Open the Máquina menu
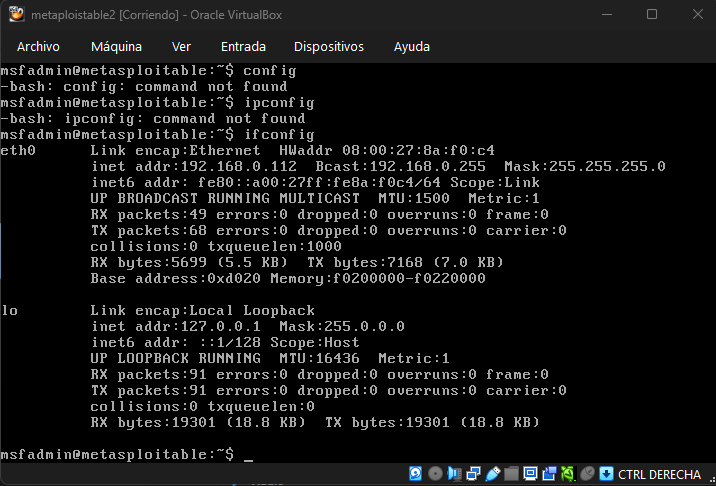This screenshot has width=716, height=486. (116, 47)
